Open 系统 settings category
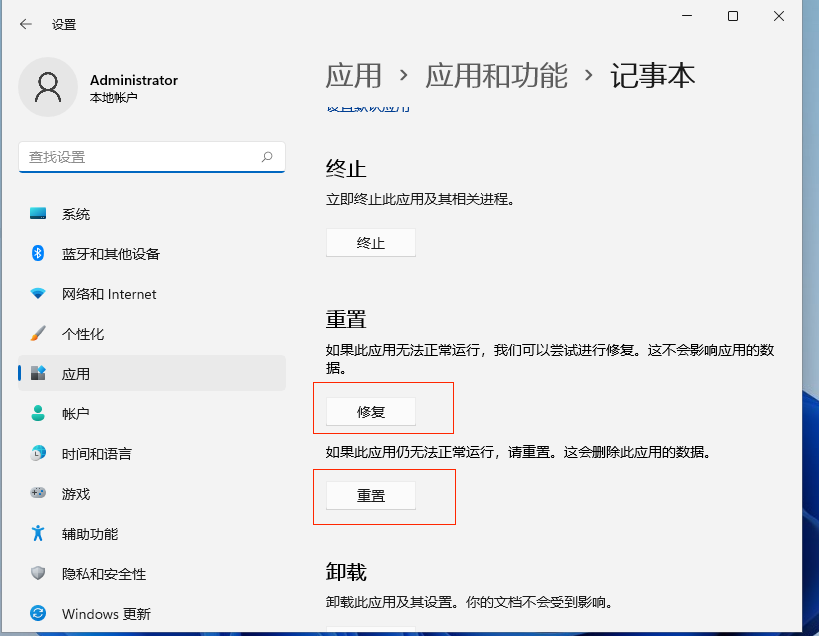The width and height of the screenshot is (819, 636). coord(151,214)
